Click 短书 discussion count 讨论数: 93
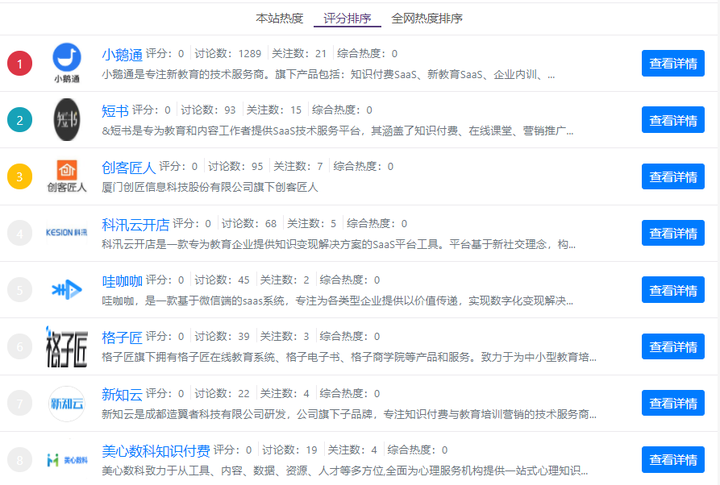 click(x=208, y=110)
